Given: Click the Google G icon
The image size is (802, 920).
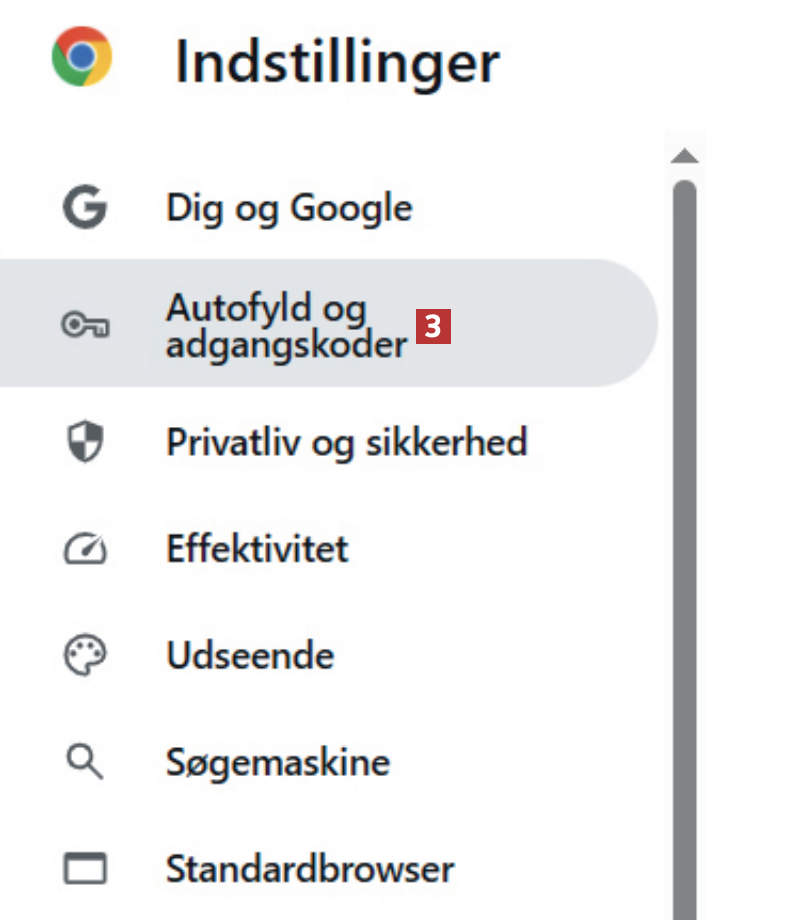Looking at the screenshot, I should point(85,209).
